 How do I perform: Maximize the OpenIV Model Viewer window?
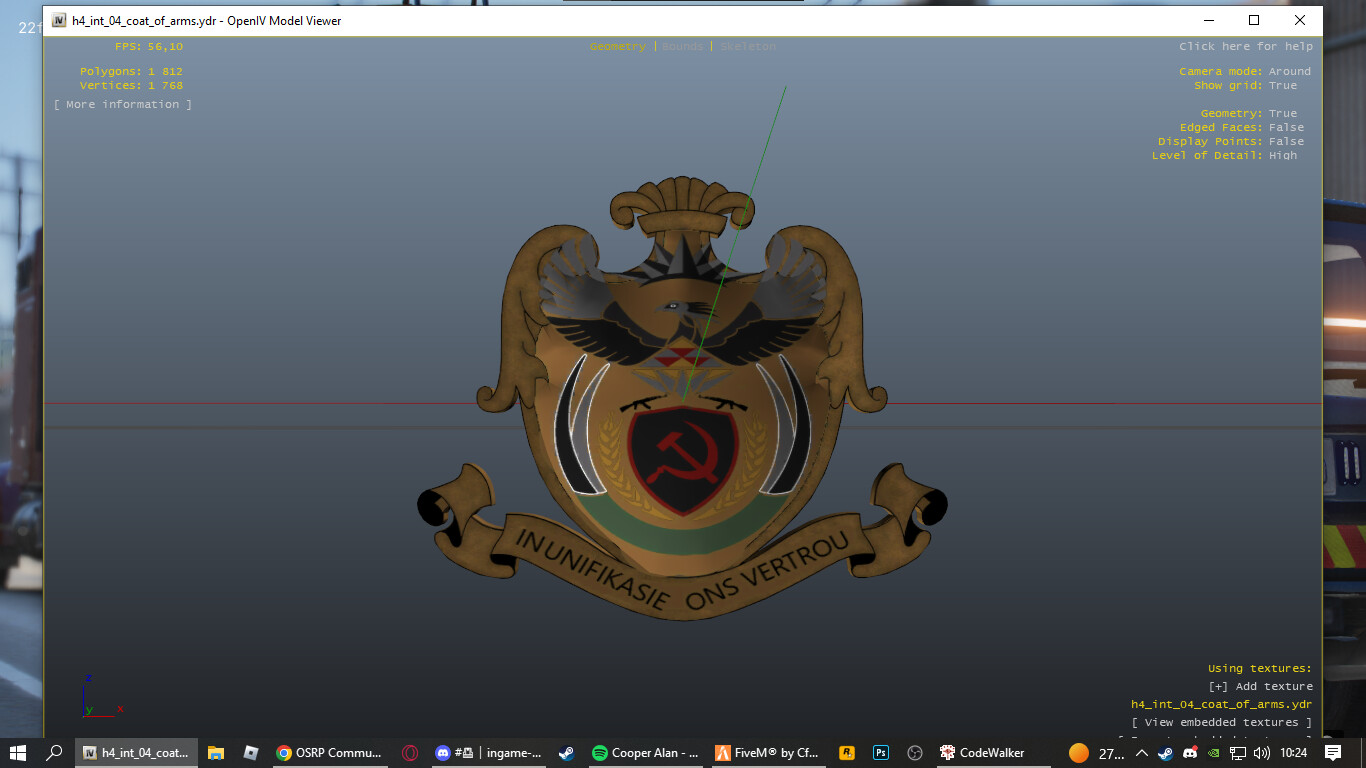1254,20
